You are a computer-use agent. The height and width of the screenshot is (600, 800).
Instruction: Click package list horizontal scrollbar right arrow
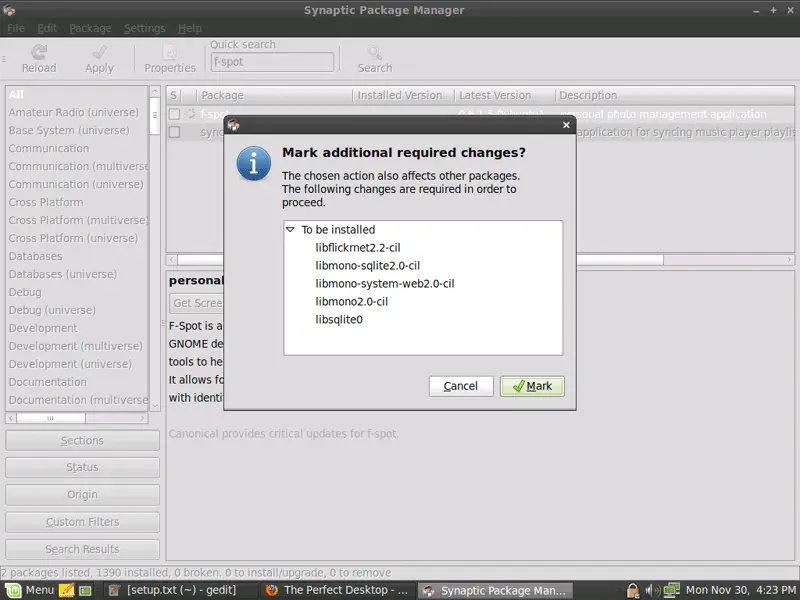(x=789, y=260)
